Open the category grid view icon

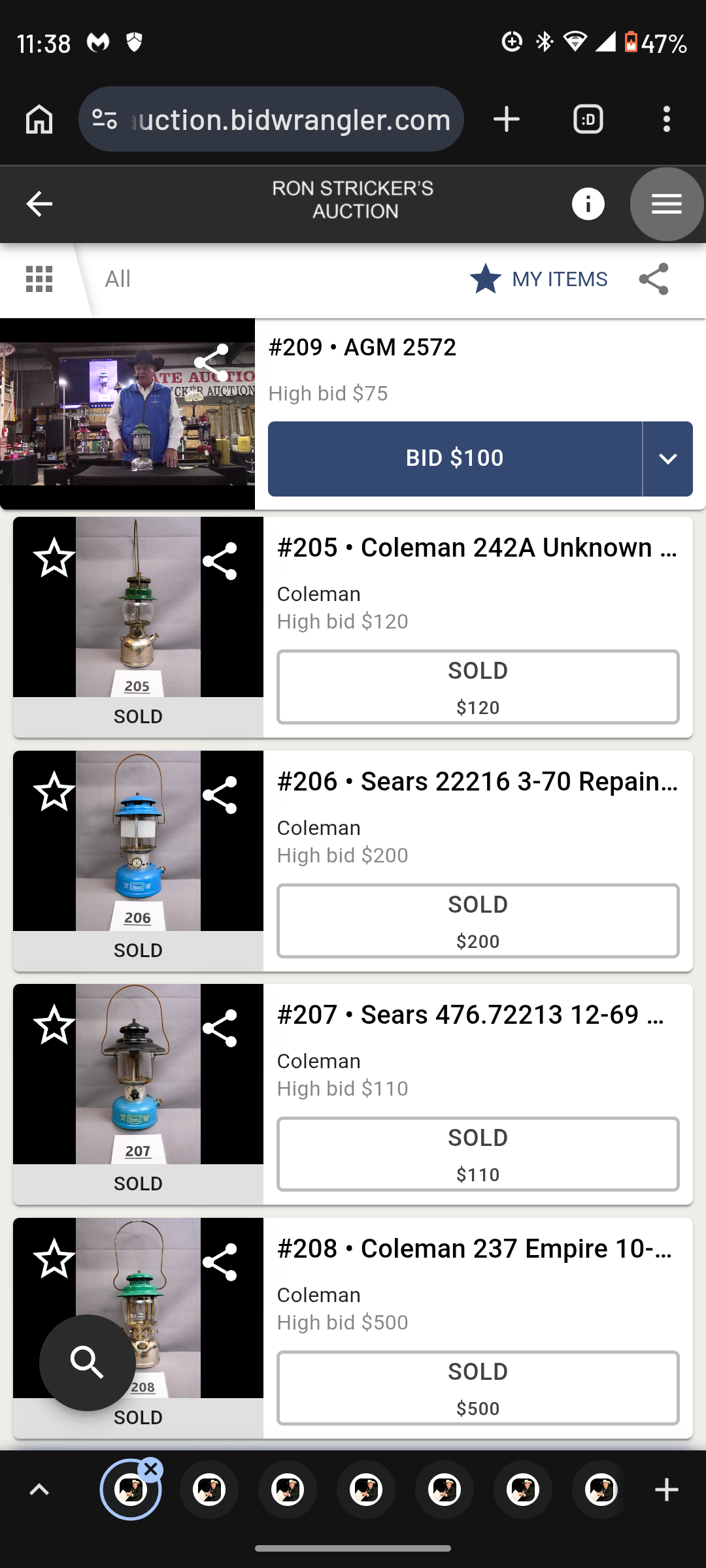(x=39, y=279)
